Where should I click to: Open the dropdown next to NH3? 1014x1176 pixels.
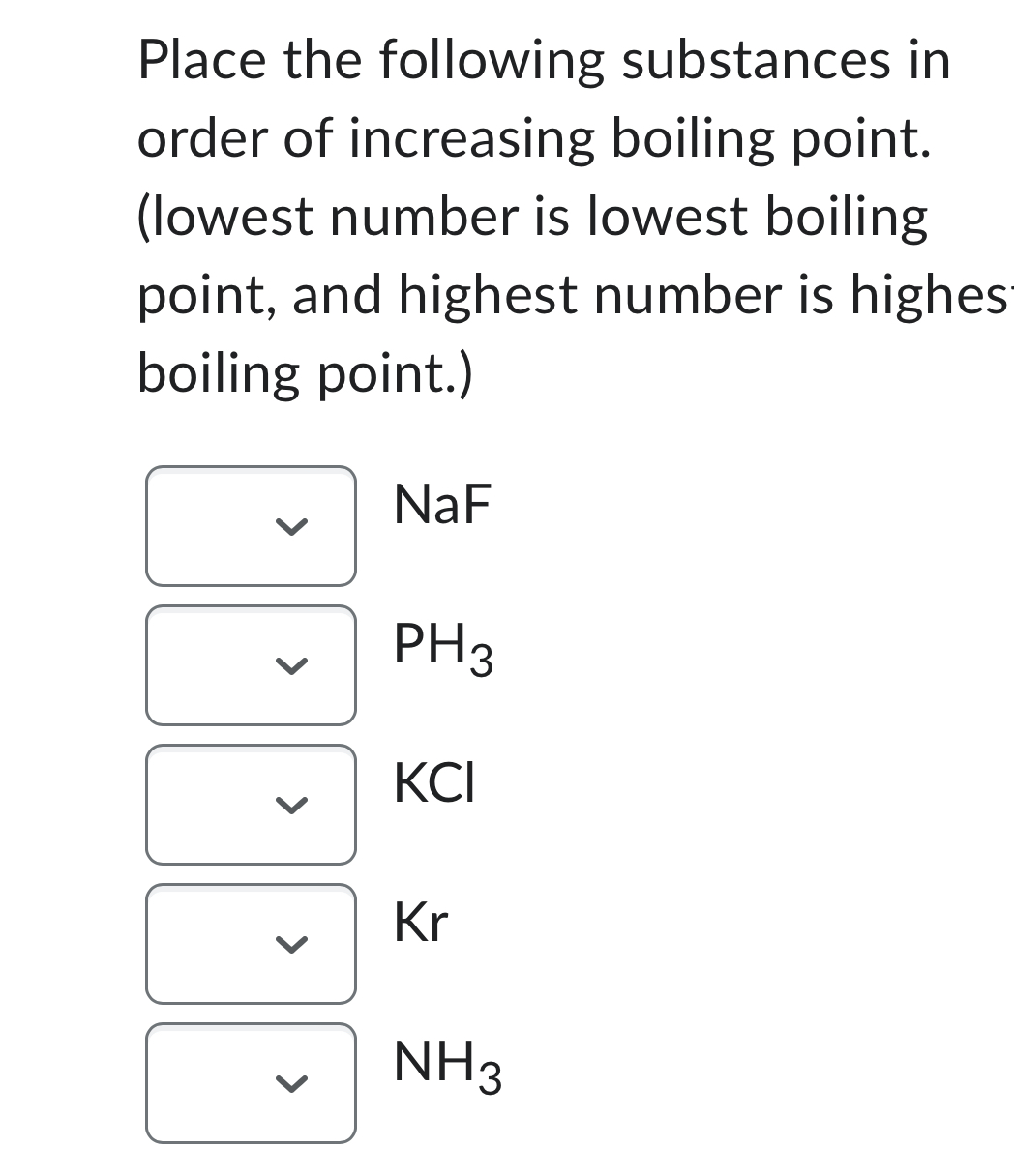coord(251,1082)
